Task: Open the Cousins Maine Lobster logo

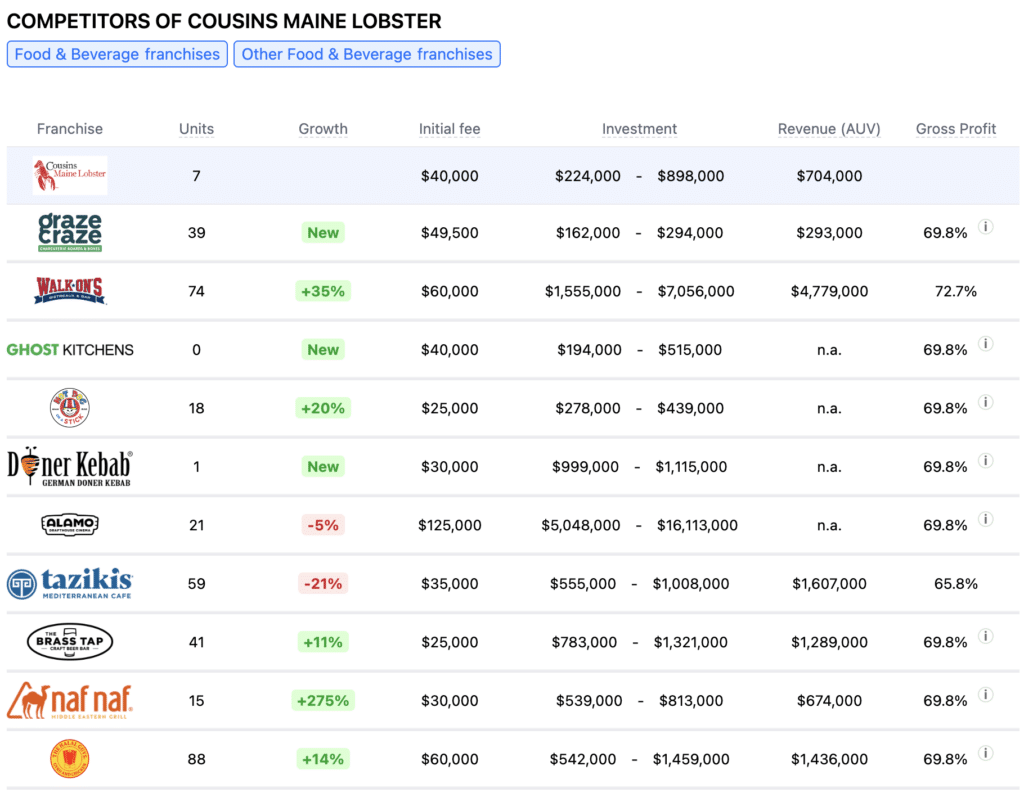Action: point(70,175)
